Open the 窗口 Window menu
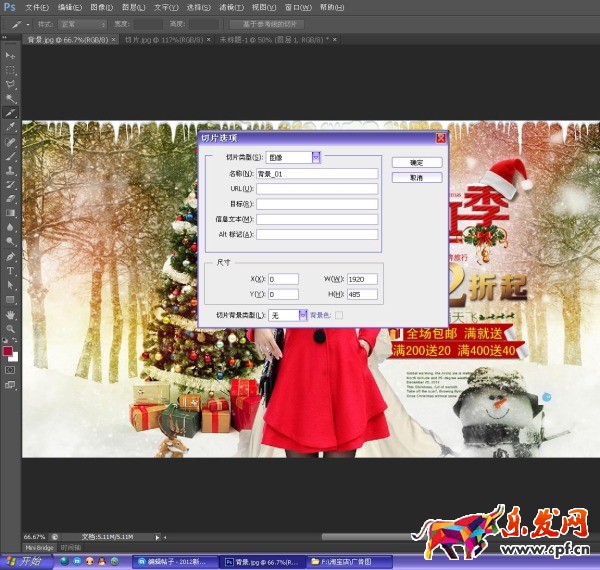 click(x=298, y=7)
